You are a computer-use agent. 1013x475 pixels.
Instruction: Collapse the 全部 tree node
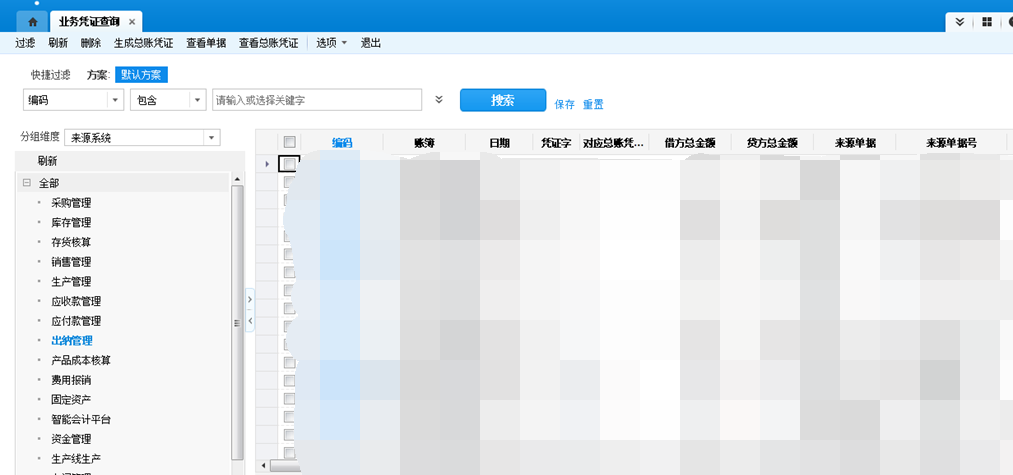[x=26, y=183]
